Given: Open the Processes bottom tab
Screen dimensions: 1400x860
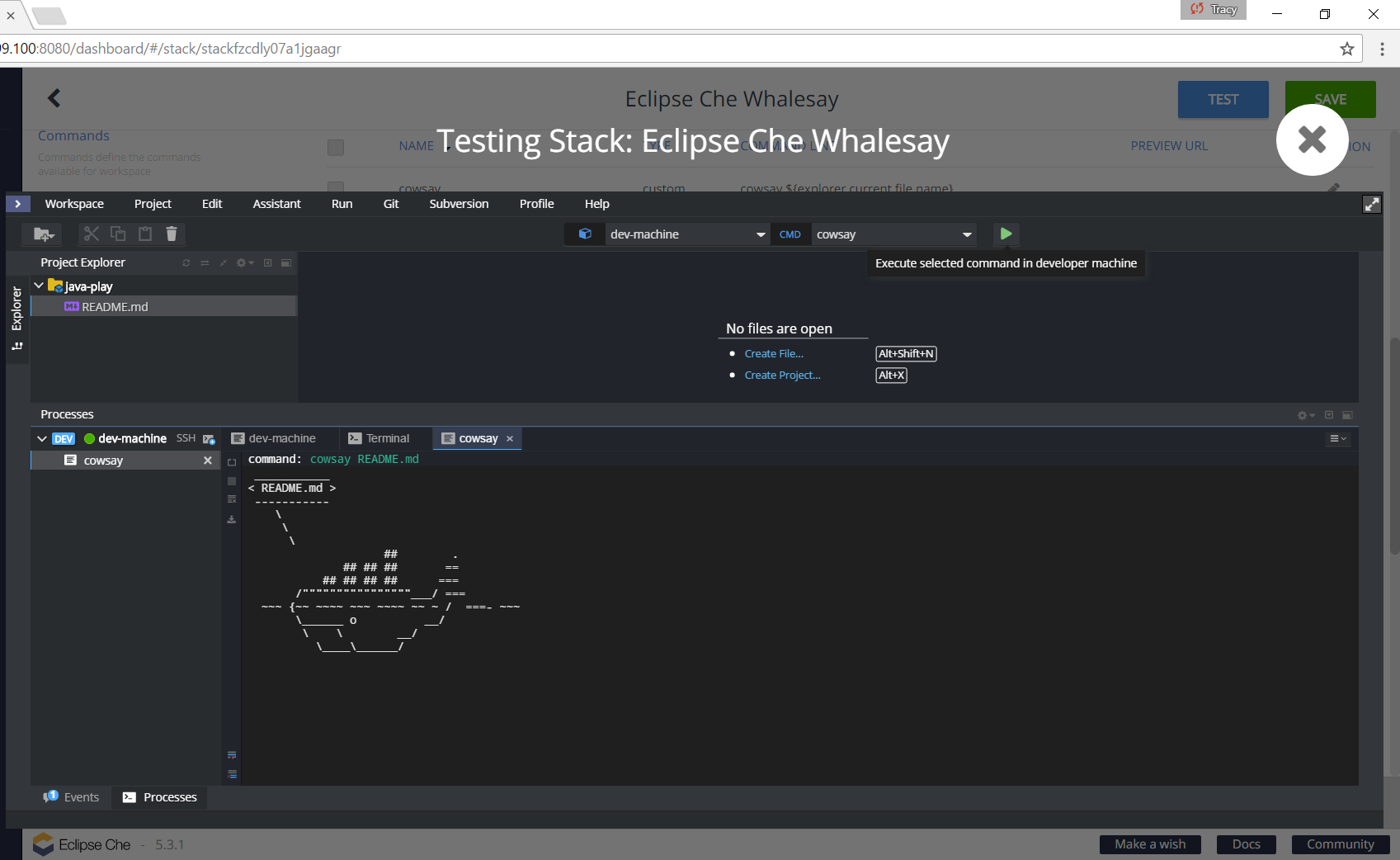Looking at the screenshot, I should tap(160, 797).
